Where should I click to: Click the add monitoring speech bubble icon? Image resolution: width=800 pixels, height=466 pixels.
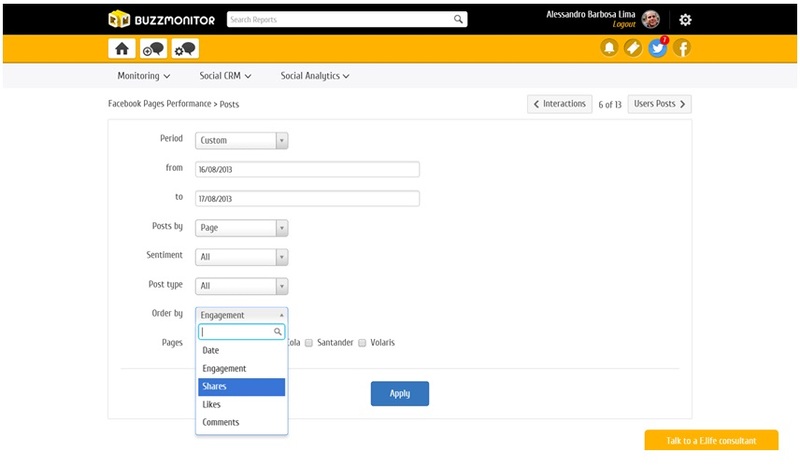pyautogui.click(x=153, y=48)
